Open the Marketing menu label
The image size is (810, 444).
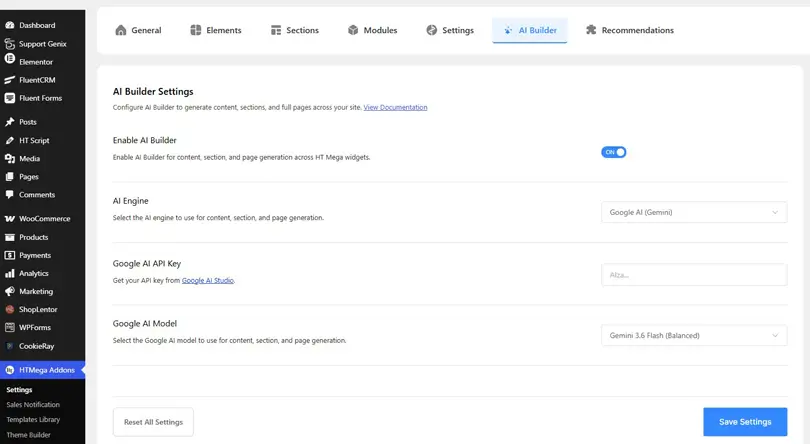(36, 292)
